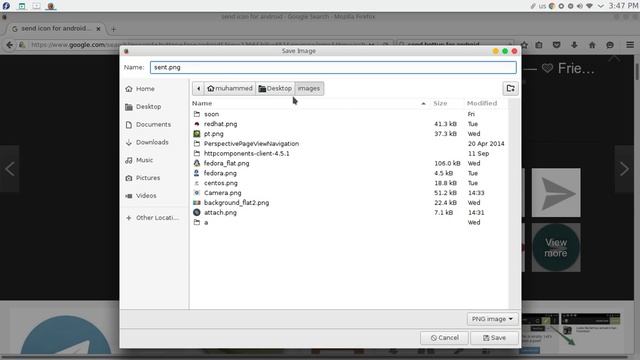Select the Camera.png file

[x=350, y=193]
